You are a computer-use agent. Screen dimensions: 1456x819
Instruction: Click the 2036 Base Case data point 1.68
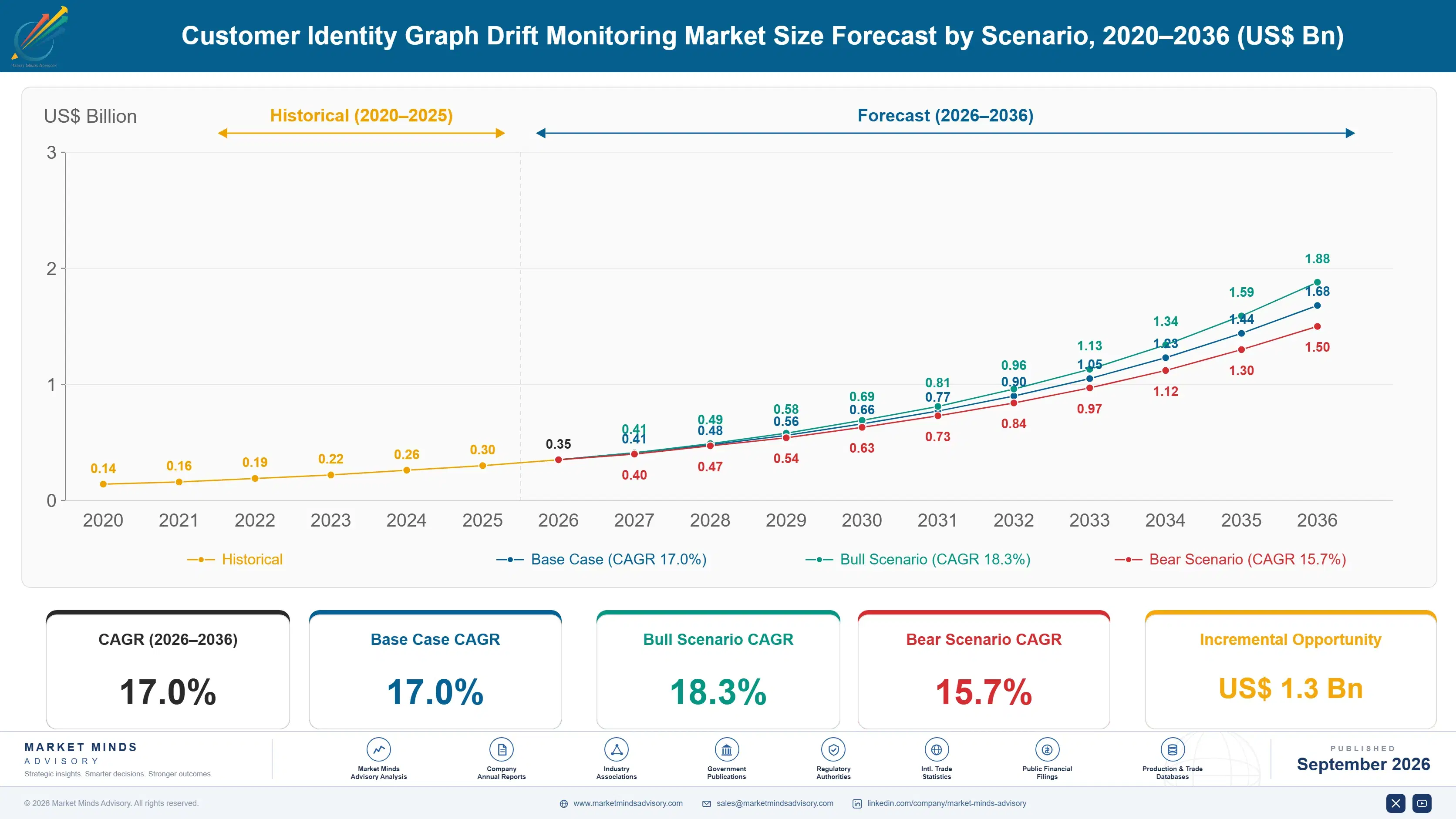coord(1317,305)
